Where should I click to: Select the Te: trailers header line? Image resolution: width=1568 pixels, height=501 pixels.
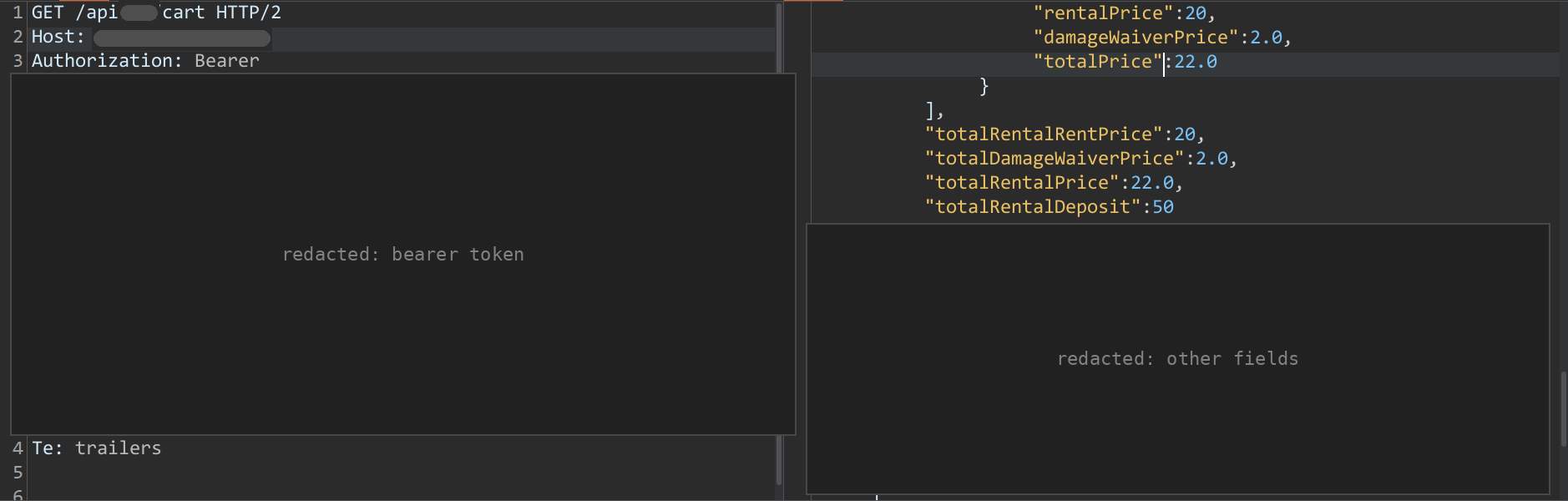[97, 448]
